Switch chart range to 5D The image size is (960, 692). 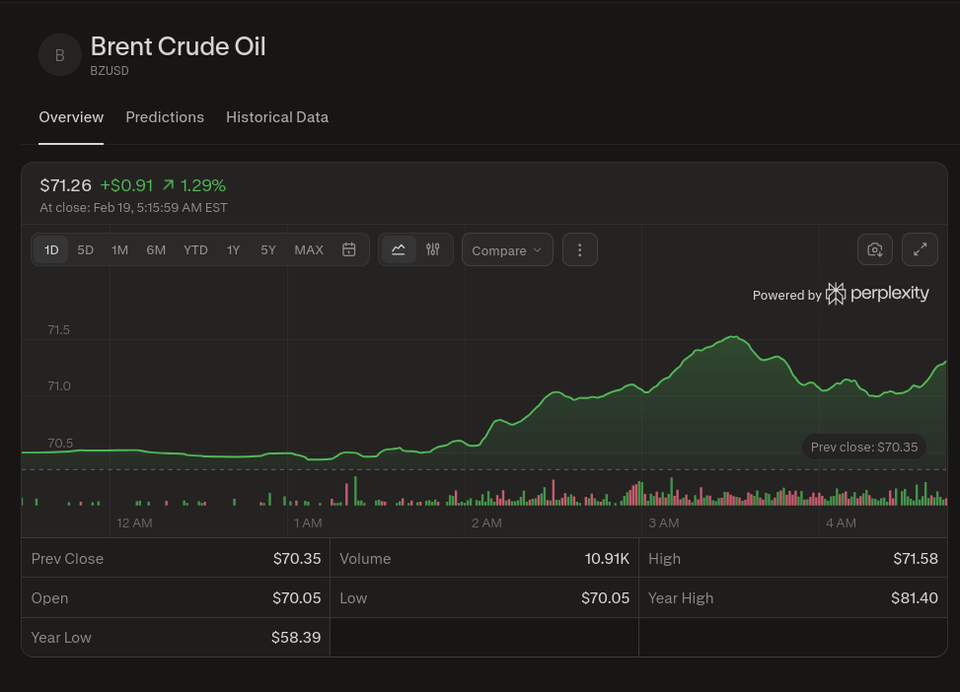86,250
